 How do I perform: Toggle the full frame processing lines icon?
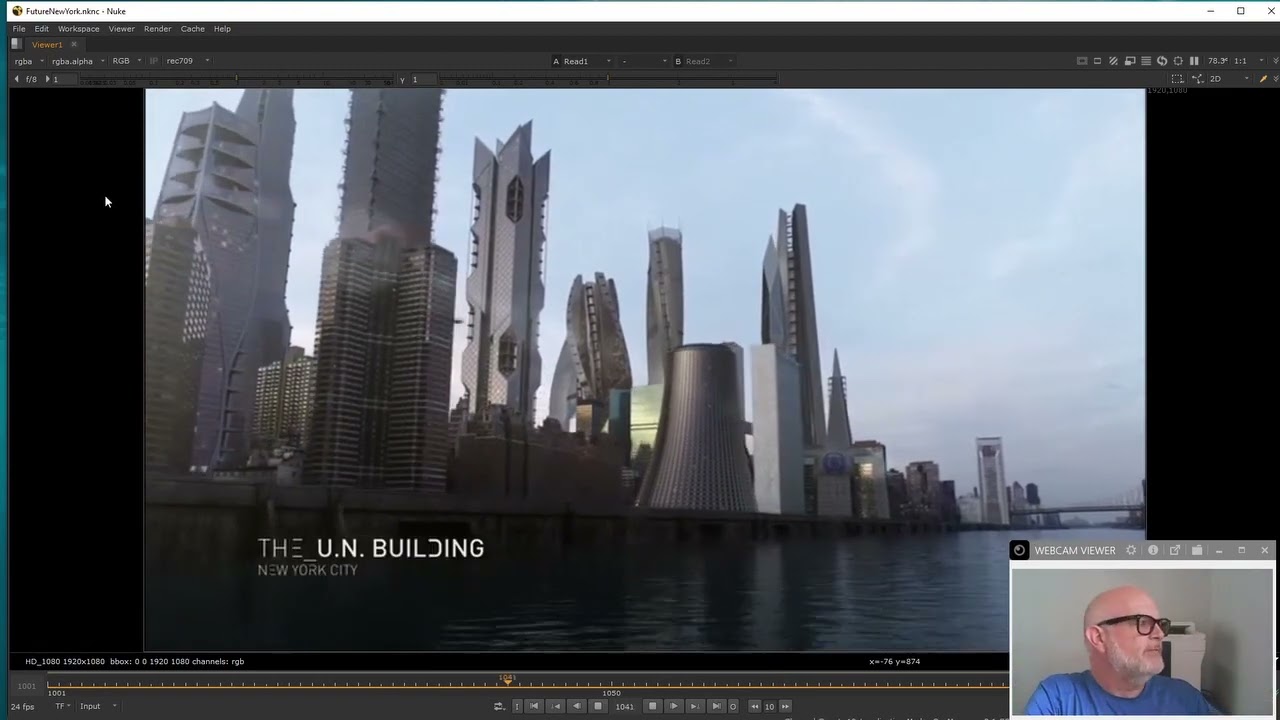click(x=1146, y=61)
